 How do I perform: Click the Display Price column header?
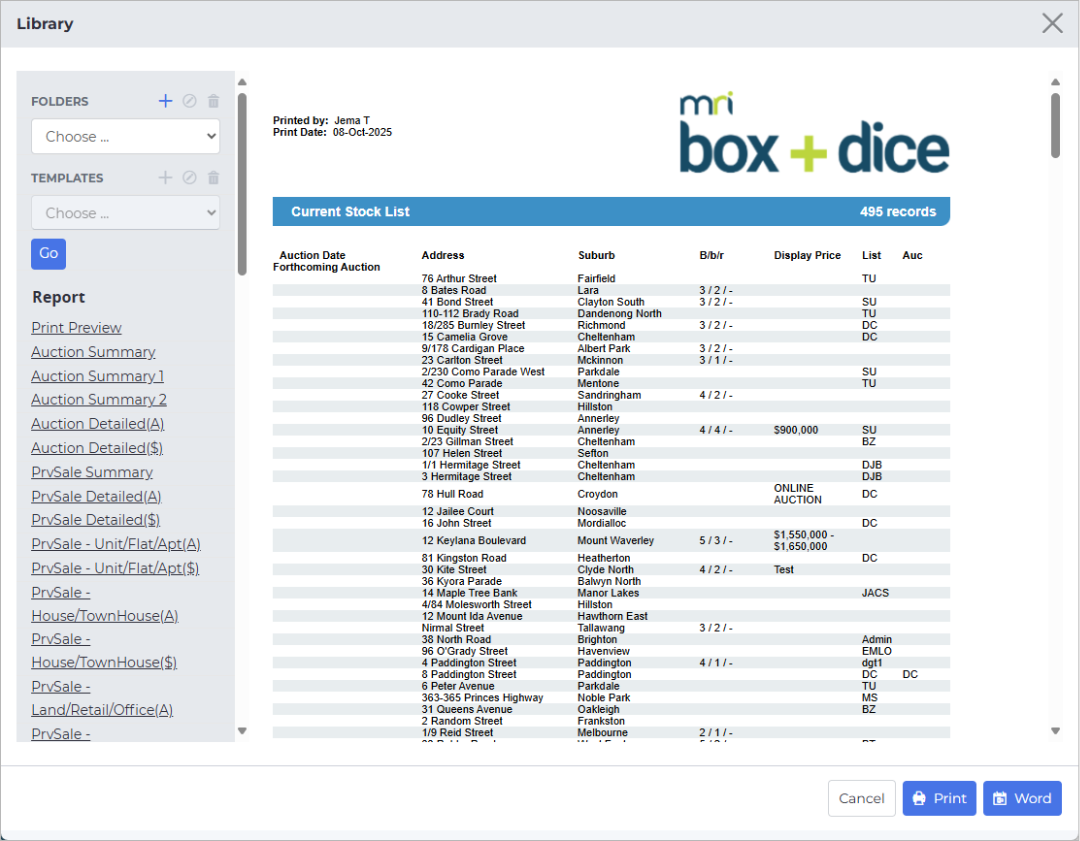807,255
